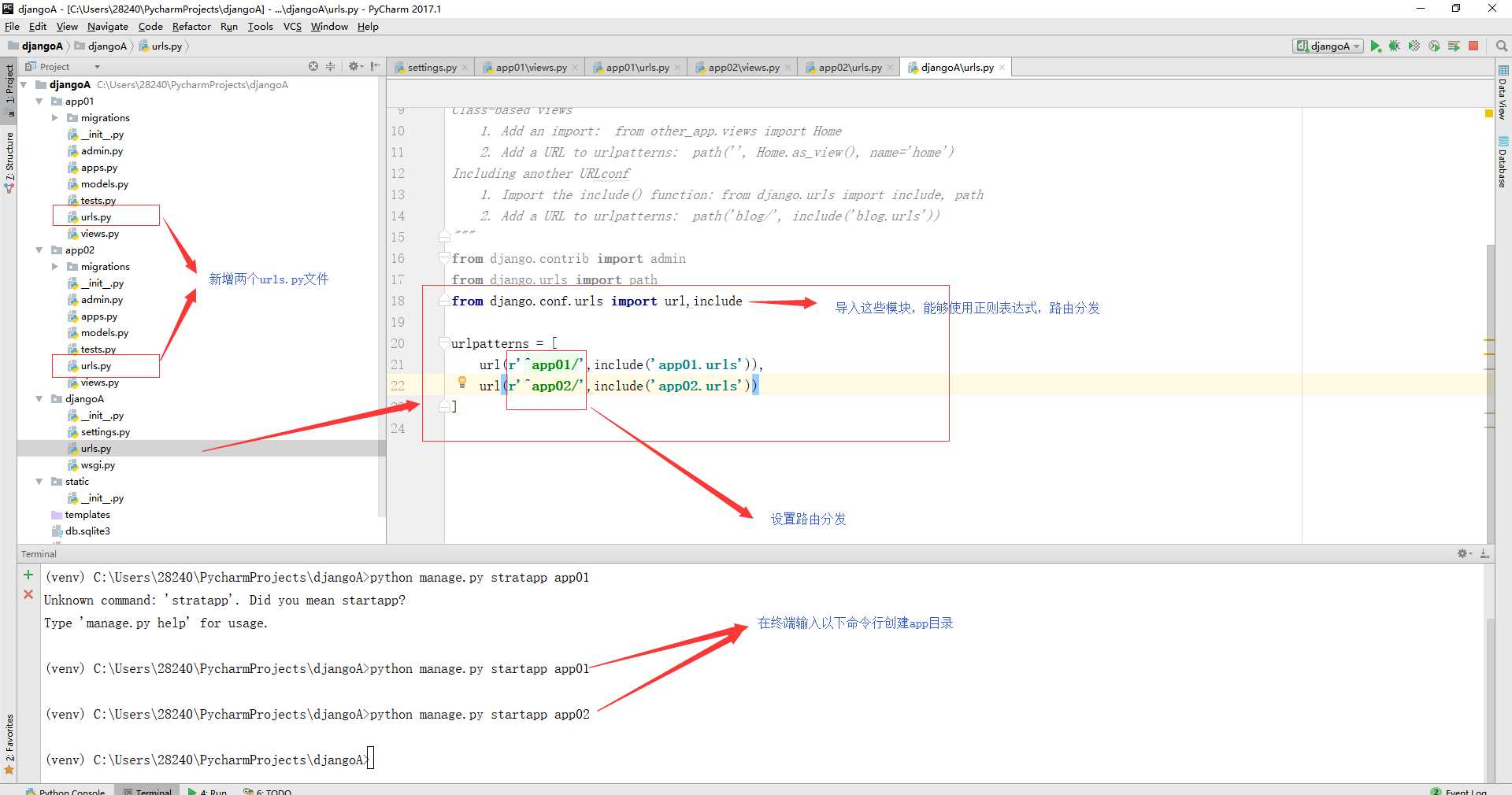The width and height of the screenshot is (1512, 795).
Task: Click the intention lightbulb on line 22
Action: pyautogui.click(x=462, y=383)
